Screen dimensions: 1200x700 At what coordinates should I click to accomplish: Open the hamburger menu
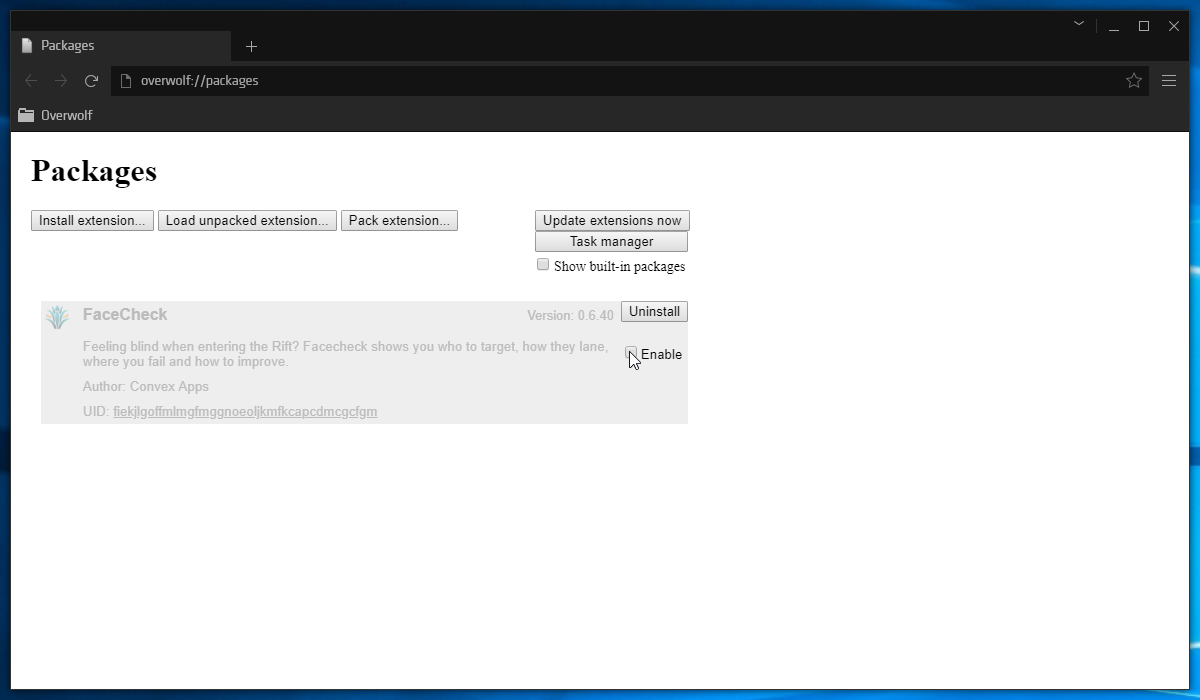click(x=1168, y=81)
